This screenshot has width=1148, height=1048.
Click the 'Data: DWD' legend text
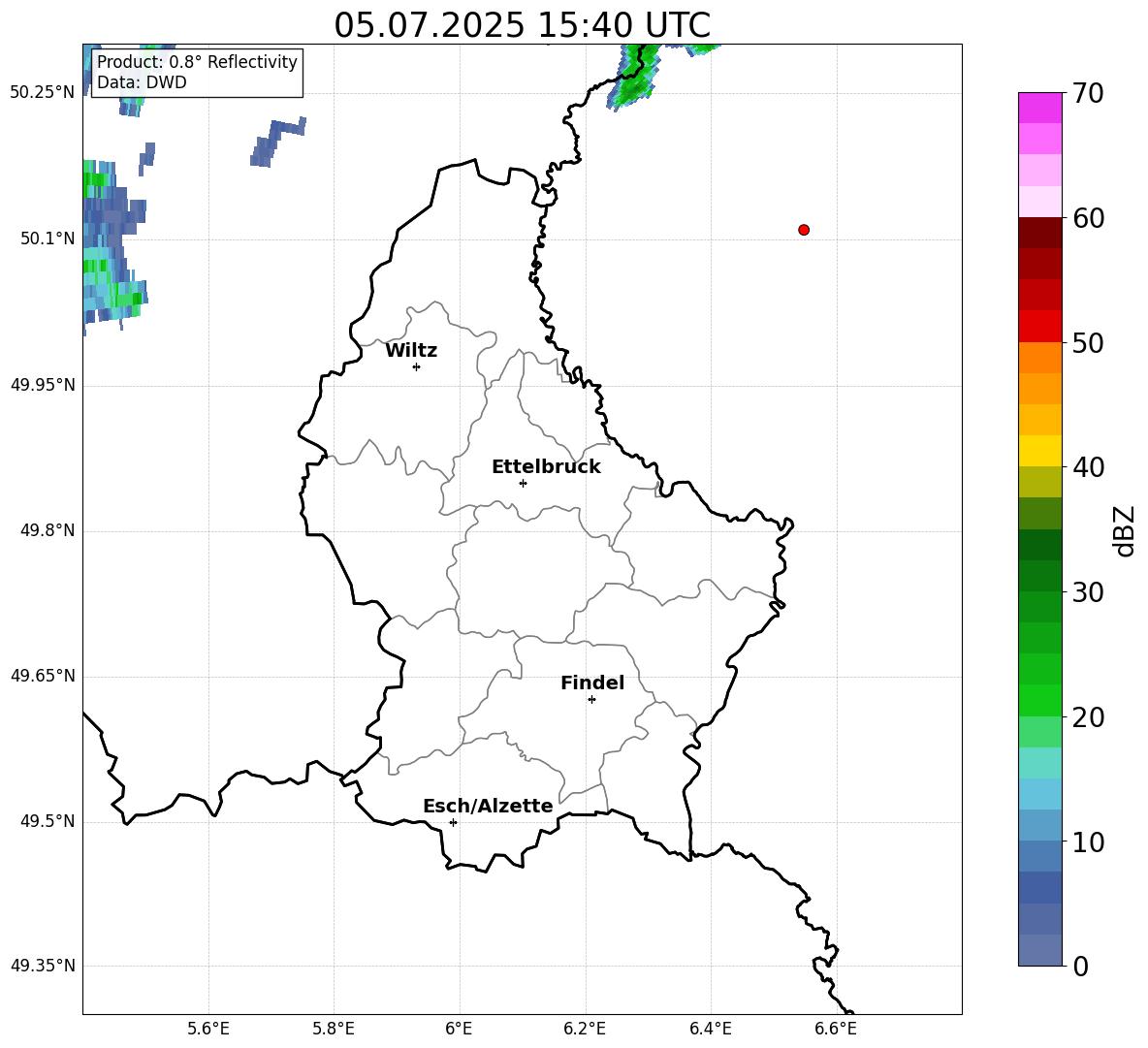point(142,82)
